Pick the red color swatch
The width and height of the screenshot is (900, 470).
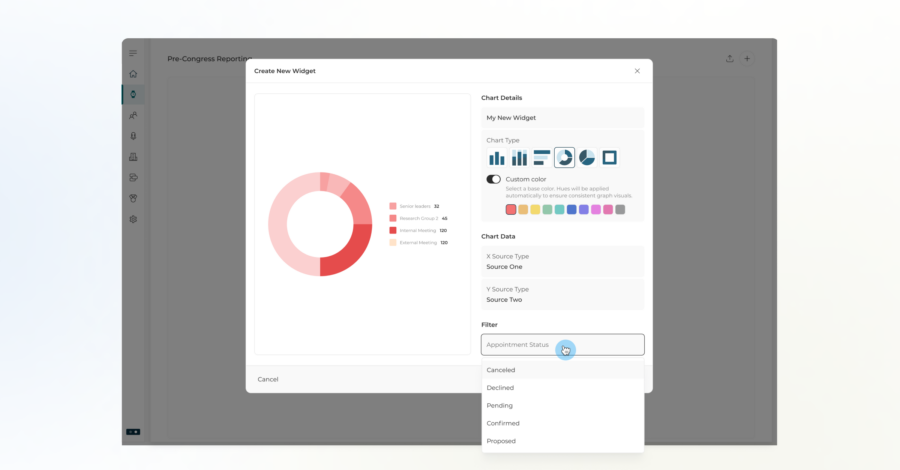[x=511, y=209]
